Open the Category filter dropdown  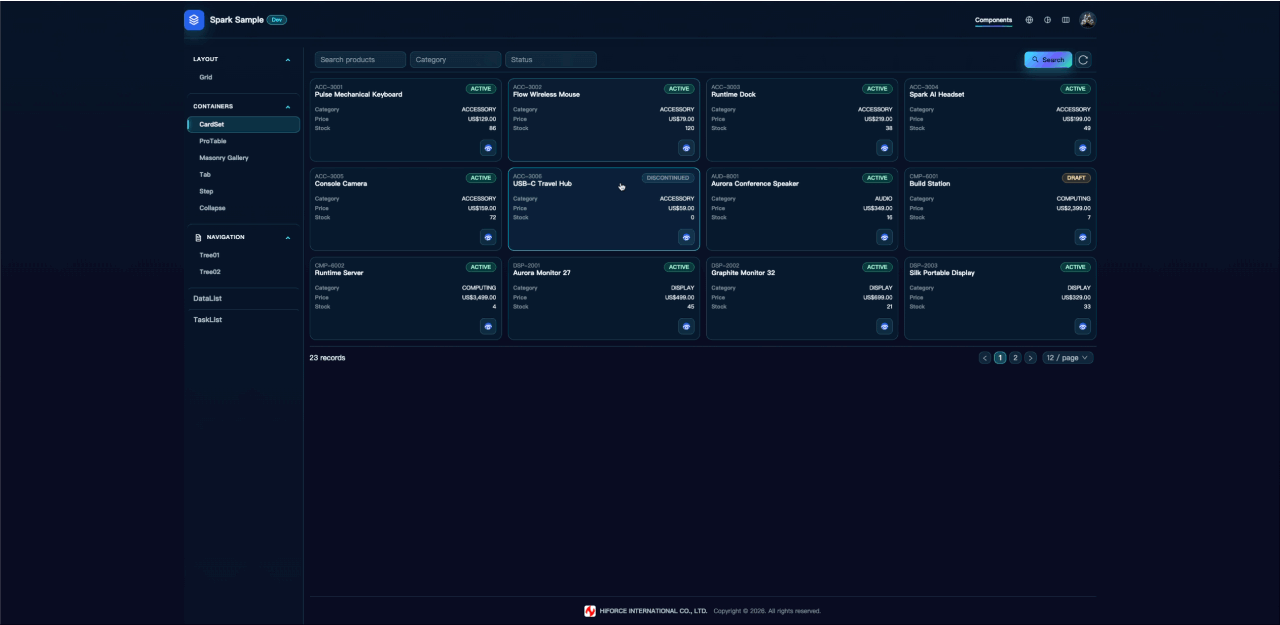455,60
